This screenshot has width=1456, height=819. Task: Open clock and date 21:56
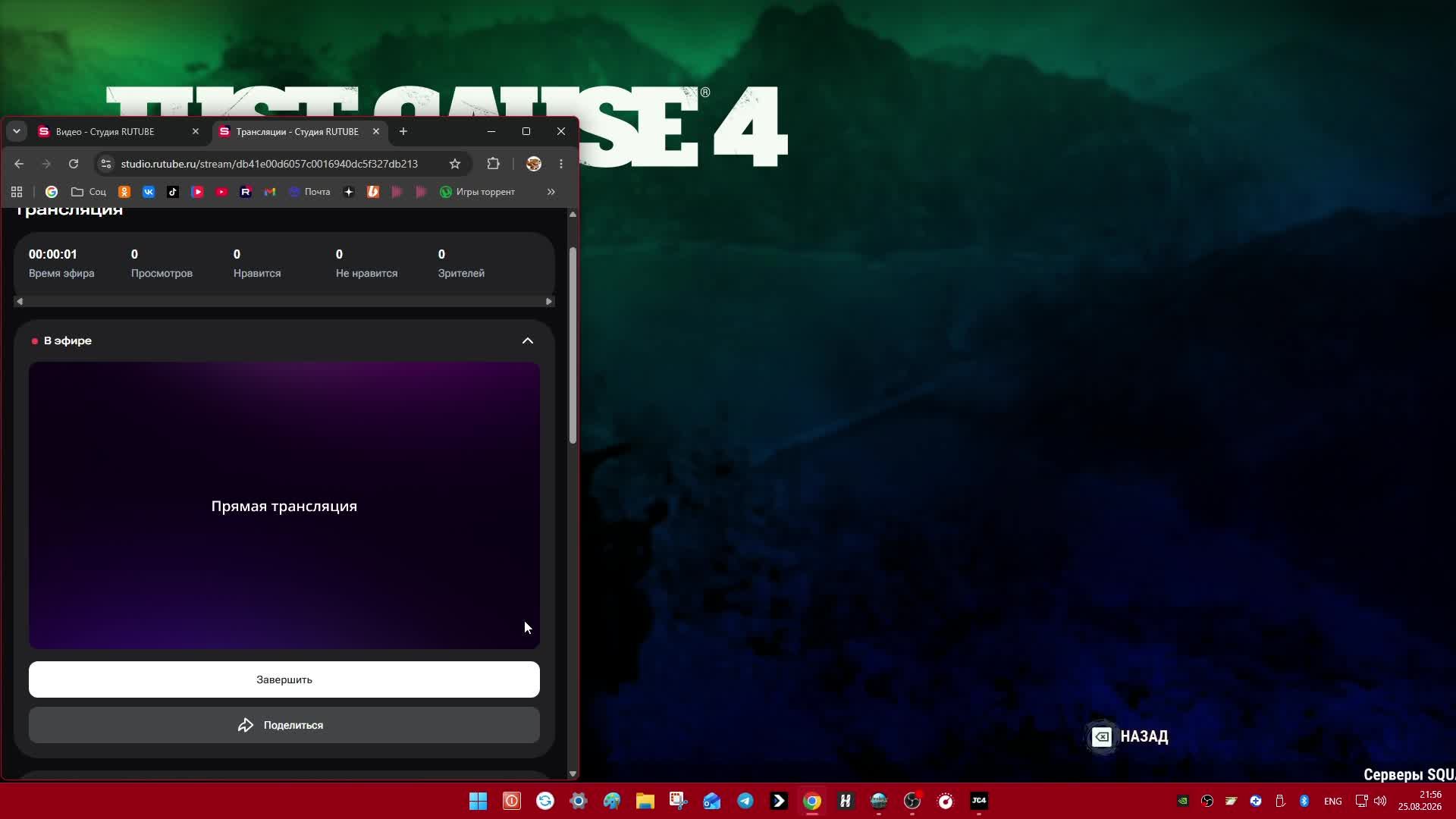tap(1420, 801)
